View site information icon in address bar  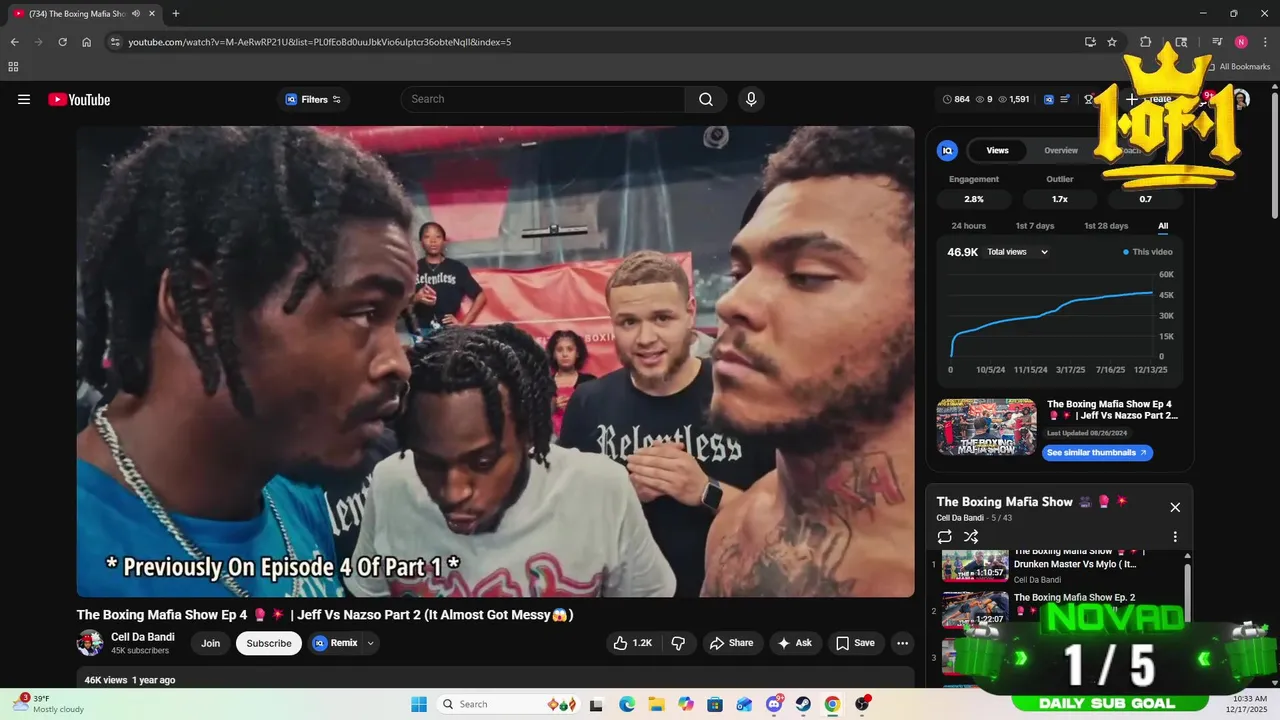[x=115, y=42]
